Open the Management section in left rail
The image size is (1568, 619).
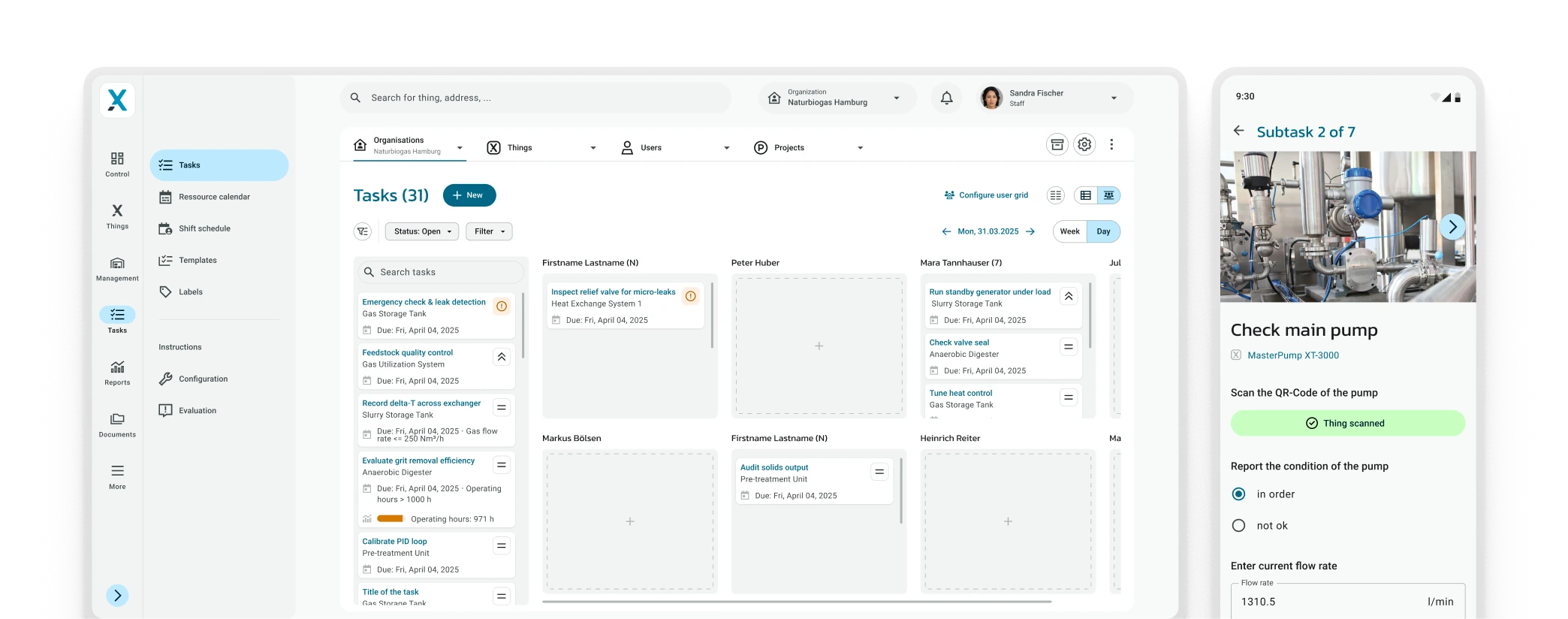click(x=117, y=269)
